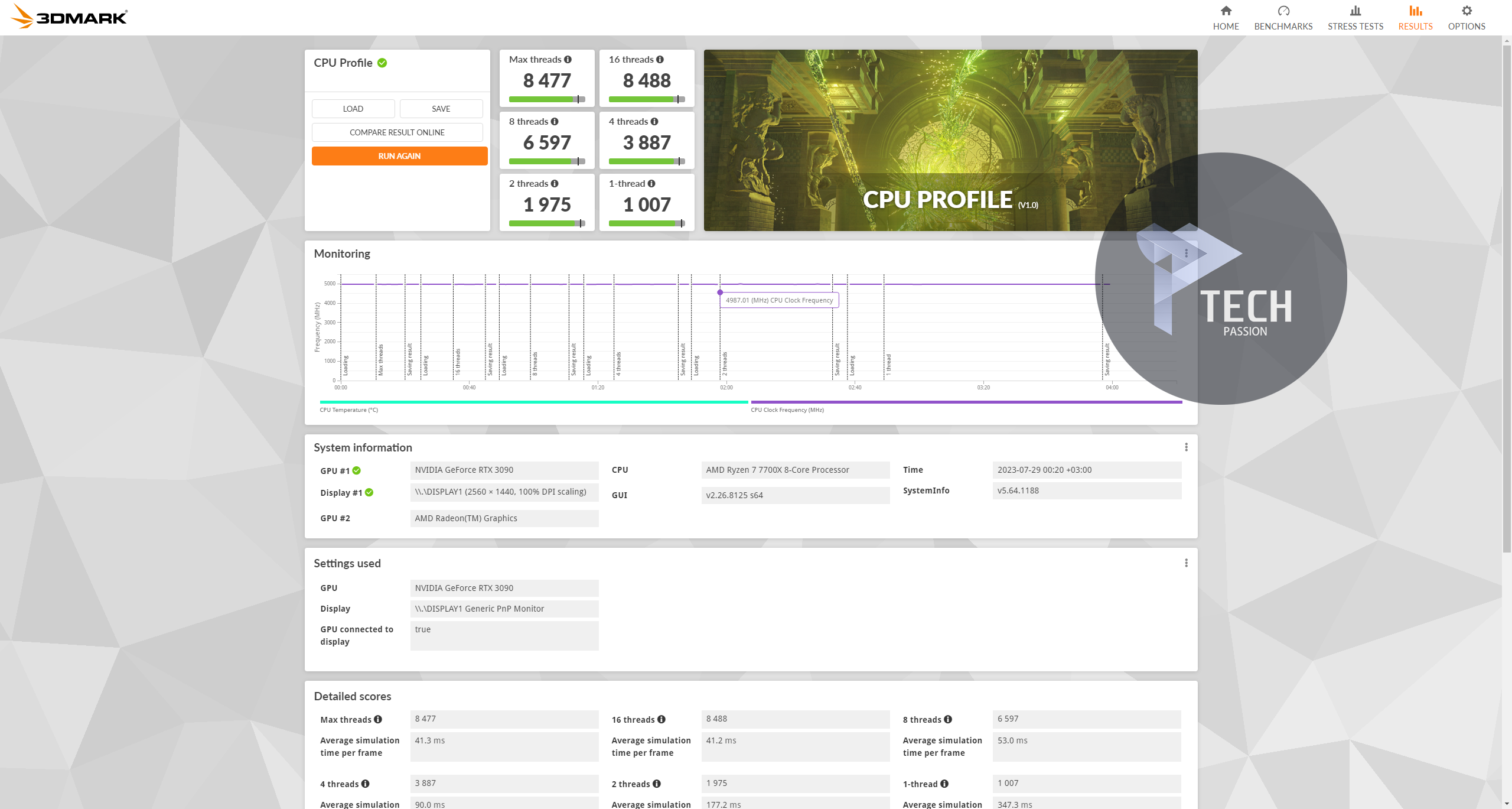Click the green check beside GPU #1
This screenshot has height=809, width=1512.
point(357,470)
